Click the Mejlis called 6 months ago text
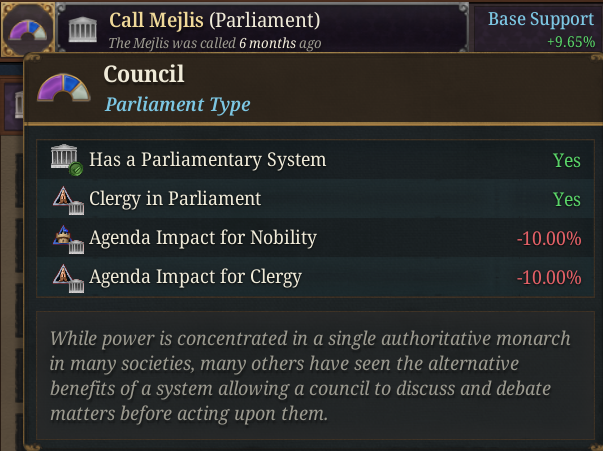The height and width of the screenshot is (451, 603). pos(215,43)
